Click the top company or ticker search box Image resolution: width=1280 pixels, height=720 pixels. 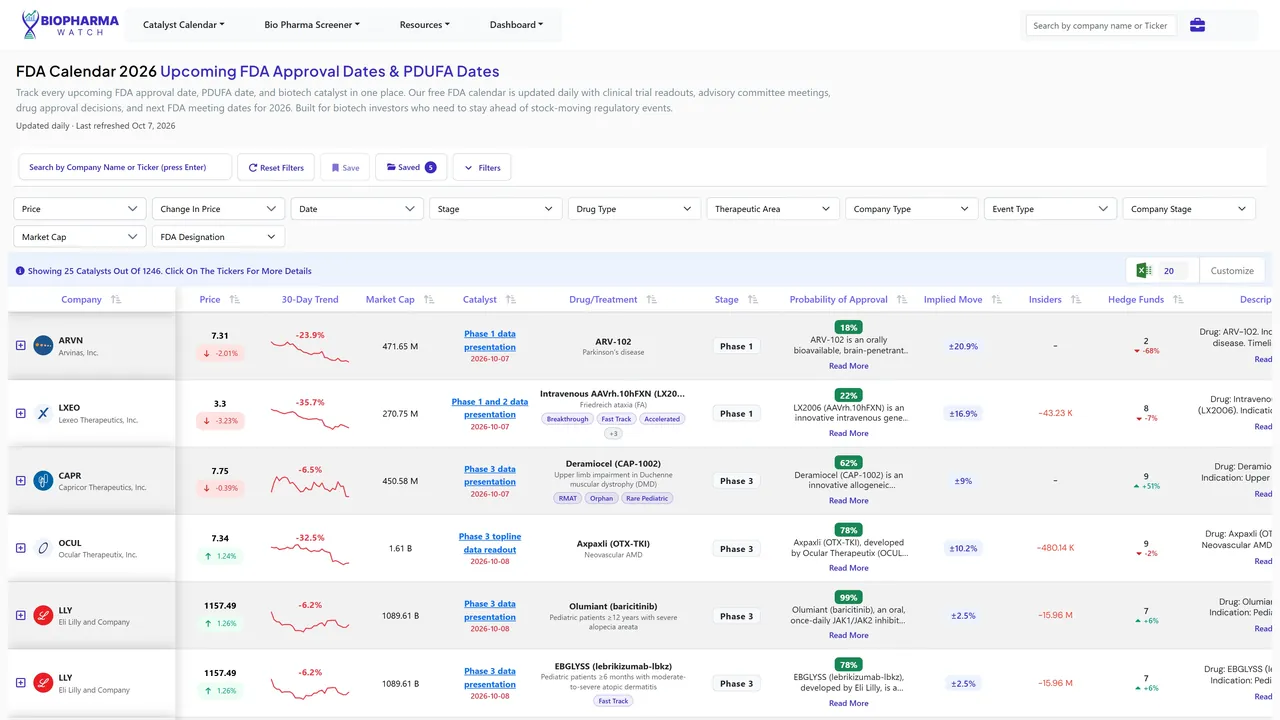click(1101, 25)
